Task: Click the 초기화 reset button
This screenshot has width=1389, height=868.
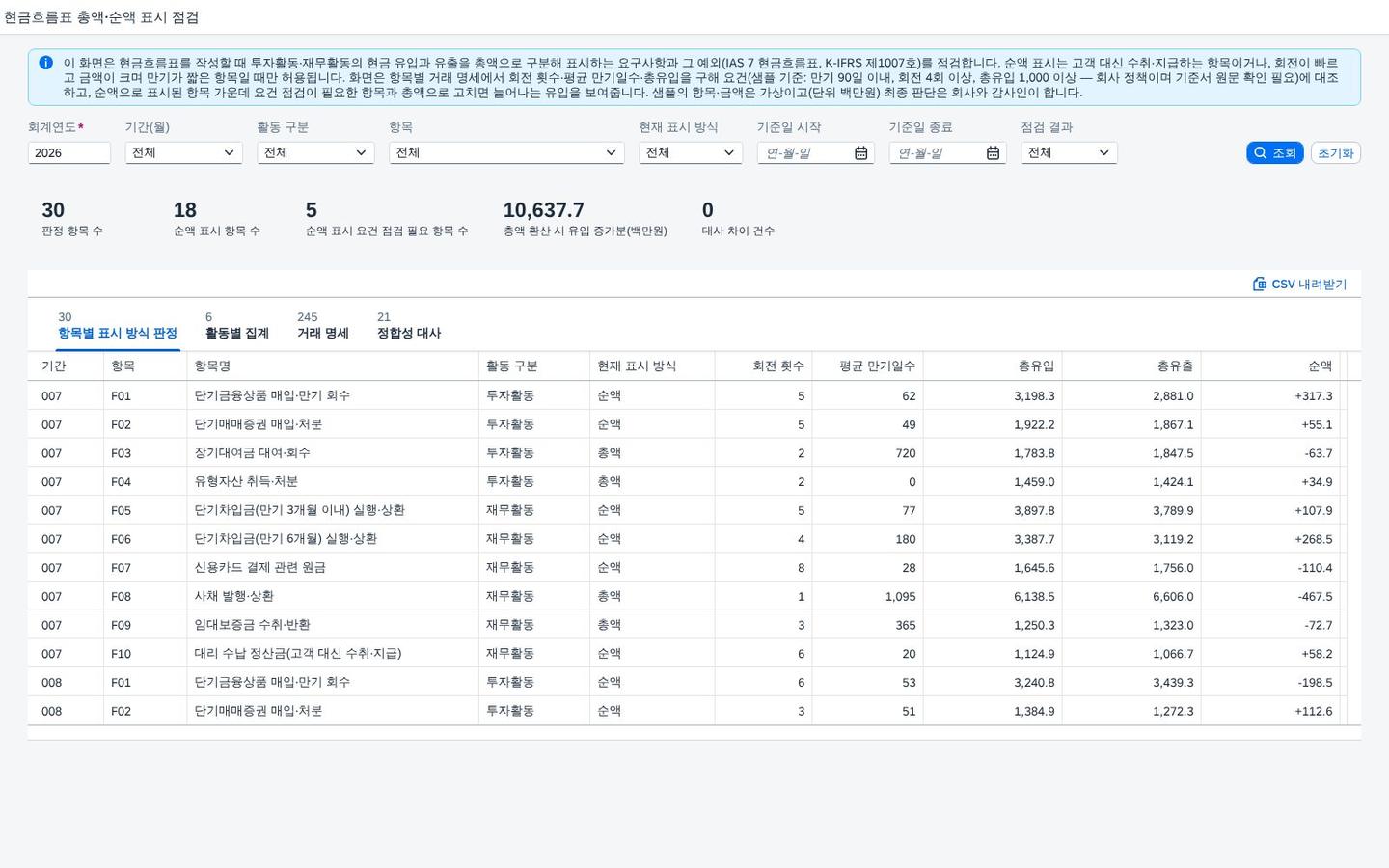Action: tap(1336, 153)
